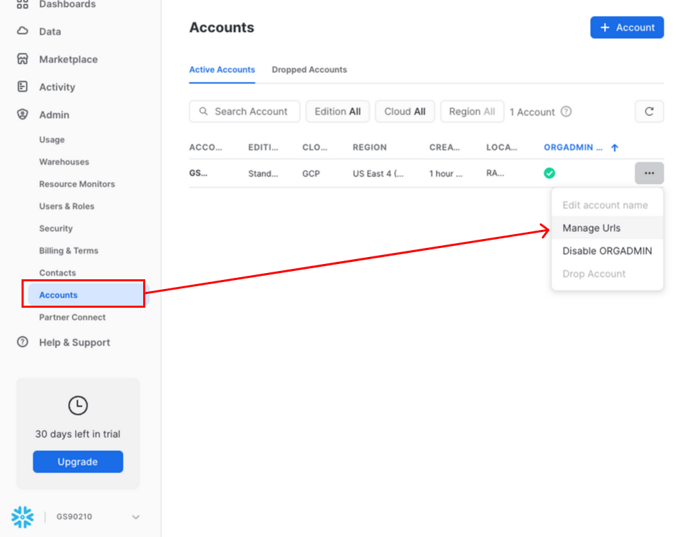Click the Marketplace storefront icon

pyautogui.click(x=22, y=59)
